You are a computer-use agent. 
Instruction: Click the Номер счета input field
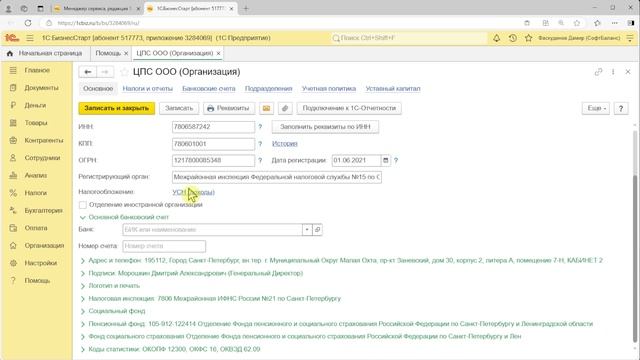164,246
